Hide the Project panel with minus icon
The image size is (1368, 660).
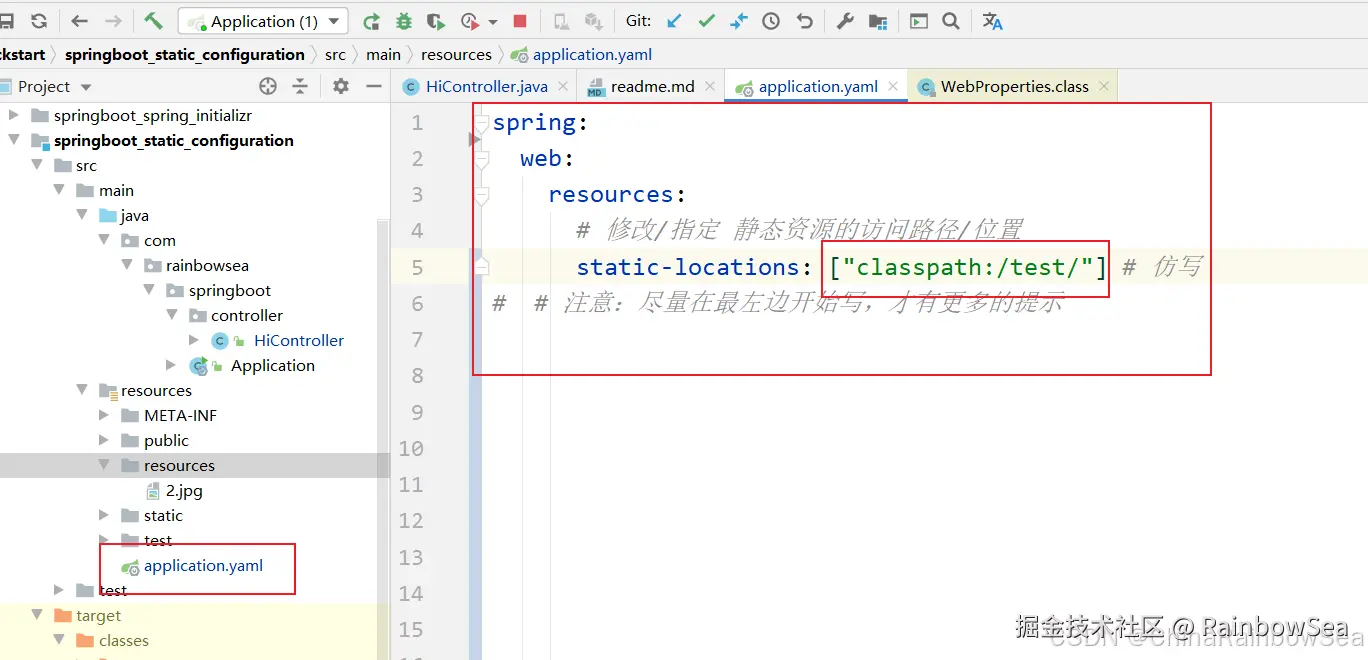pos(374,86)
